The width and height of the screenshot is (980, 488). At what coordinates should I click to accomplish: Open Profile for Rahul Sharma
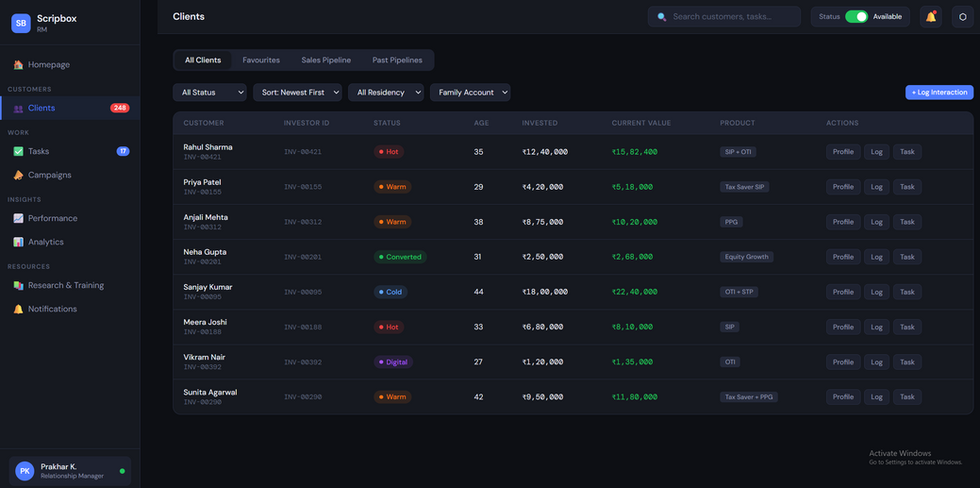(x=843, y=152)
